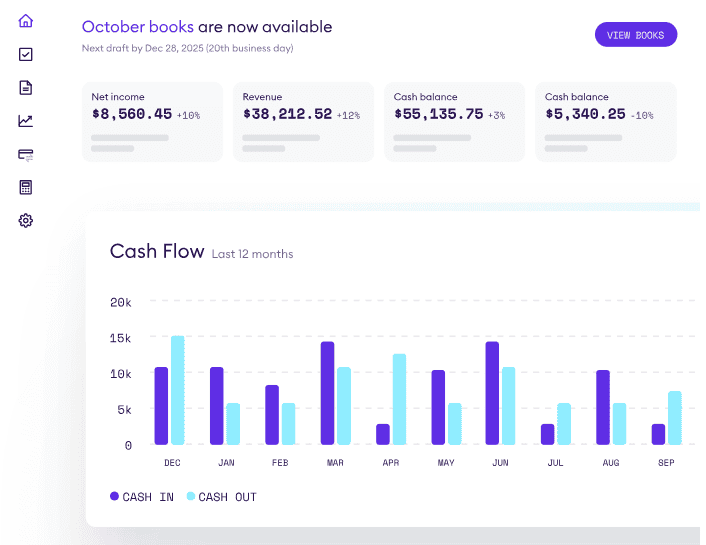This screenshot has height=545, width=706.
Task: Select the trend line chart icon
Action: click(26, 121)
